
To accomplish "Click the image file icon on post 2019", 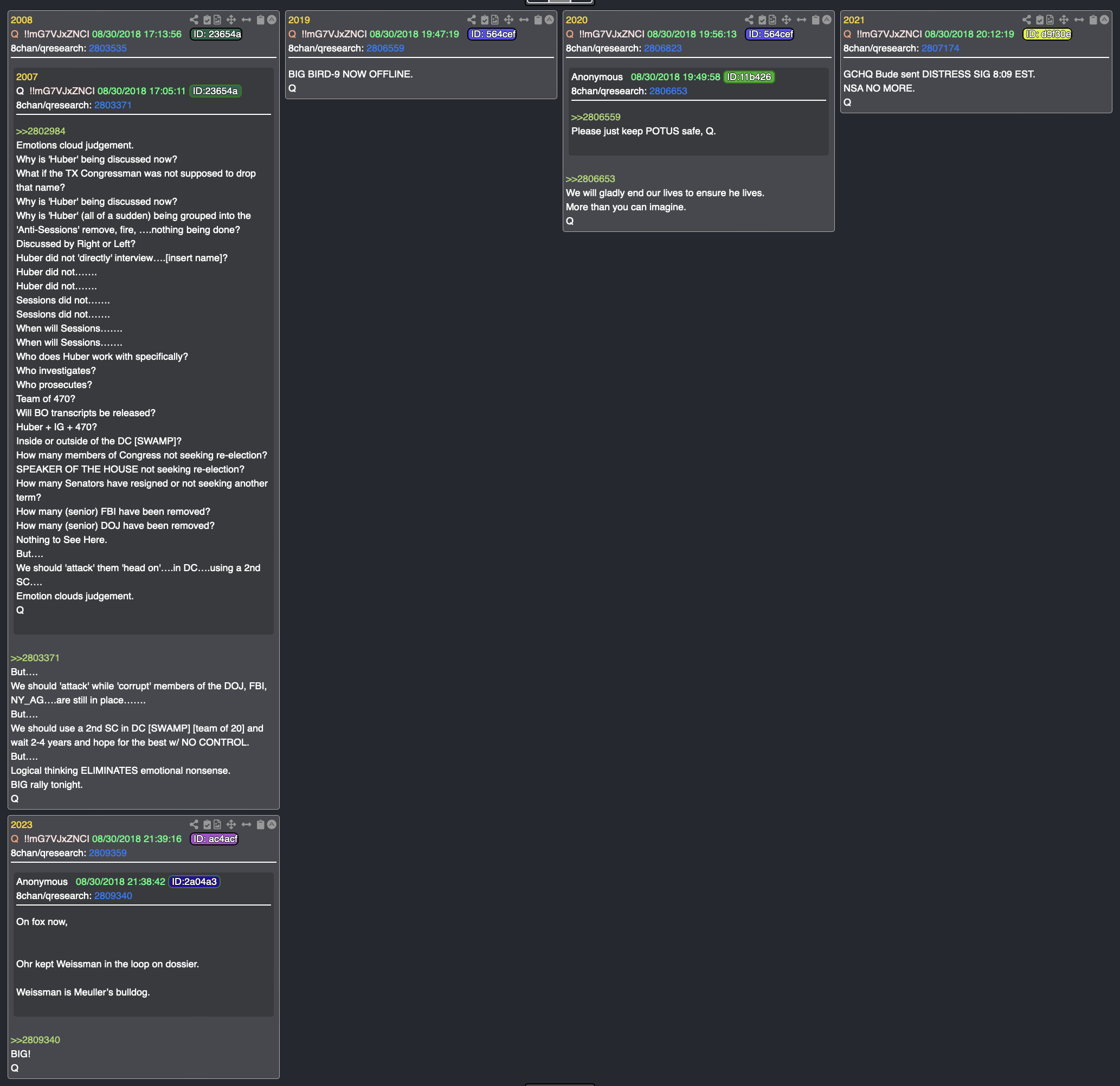I will coord(495,20).
